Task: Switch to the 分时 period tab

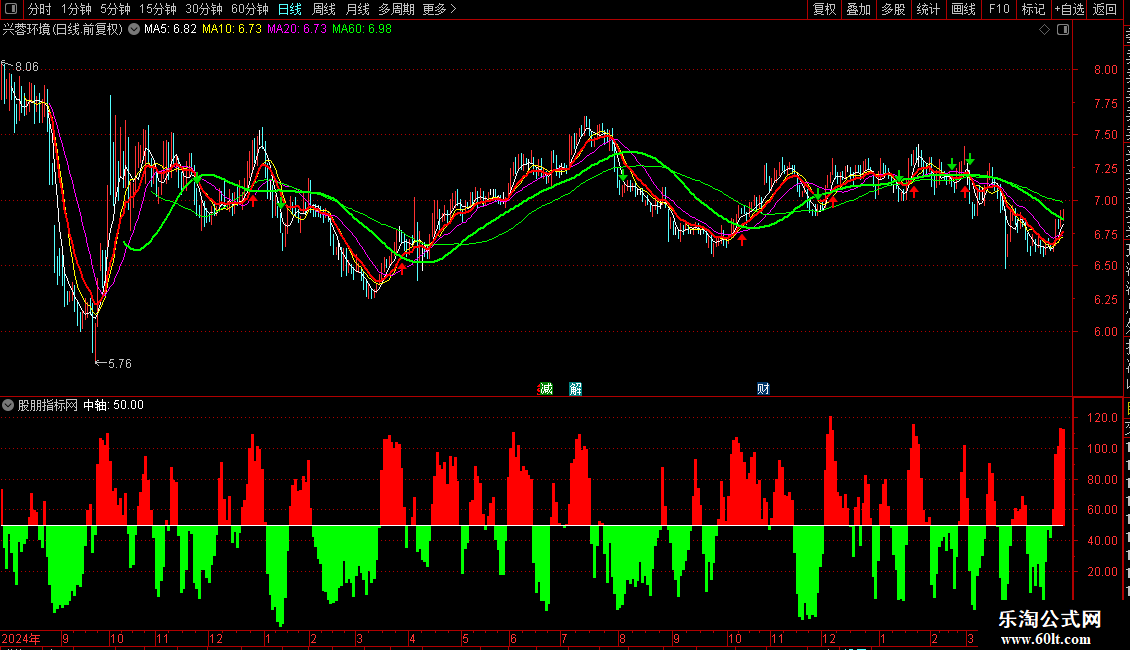Action: click(39, 9)
